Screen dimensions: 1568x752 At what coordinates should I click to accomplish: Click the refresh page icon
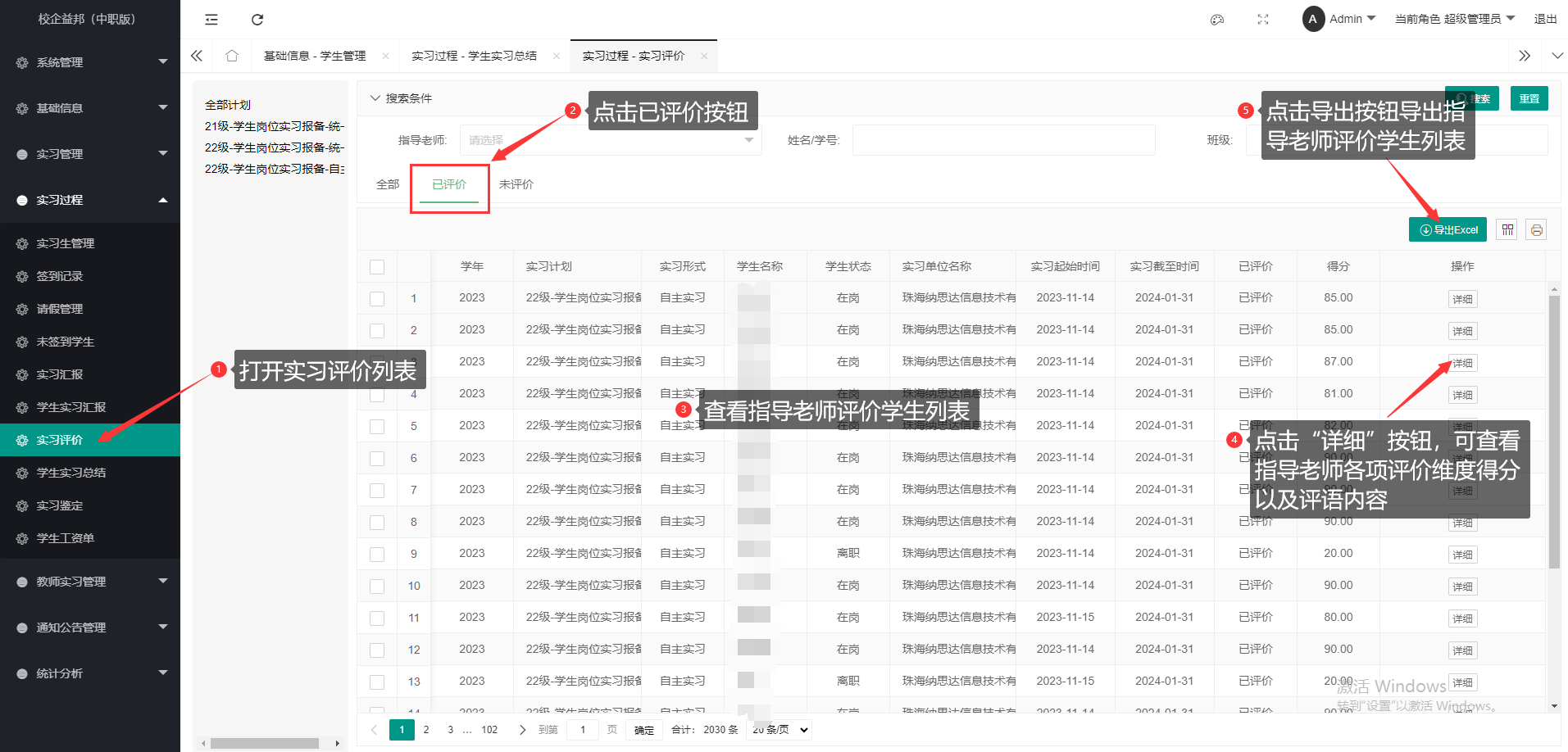[257, 20]
